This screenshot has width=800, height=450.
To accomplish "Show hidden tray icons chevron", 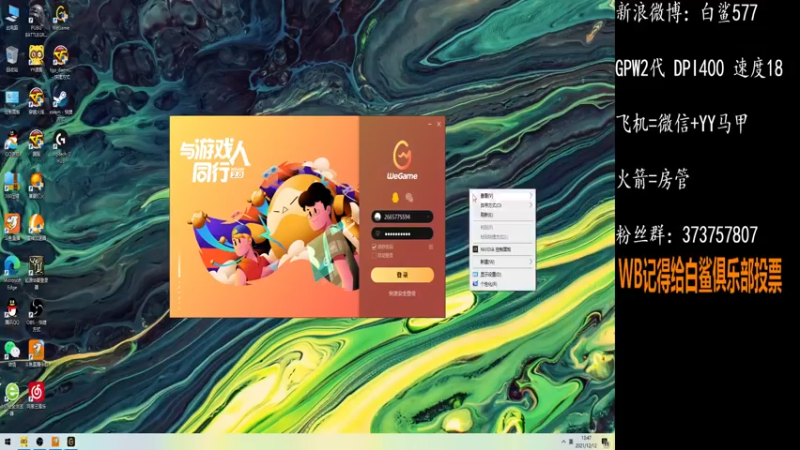I will pyautogui.click(x=564, y=442).
